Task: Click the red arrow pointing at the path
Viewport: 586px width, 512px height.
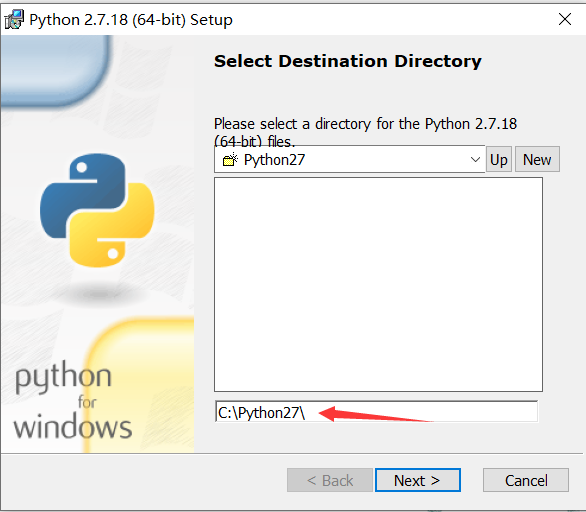Action: click(x=376, y=414)
